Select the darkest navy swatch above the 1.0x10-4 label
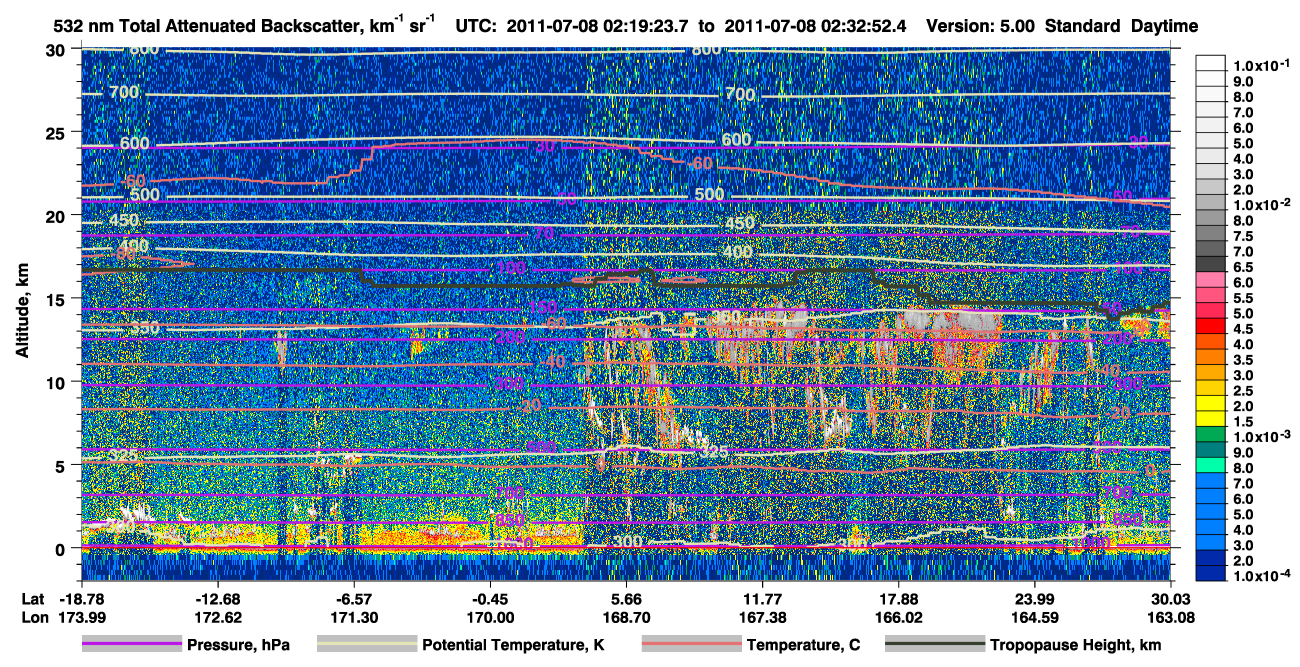Image resolution: width=1300 pixels, height=667 pixels. (x=1210, y=575)
